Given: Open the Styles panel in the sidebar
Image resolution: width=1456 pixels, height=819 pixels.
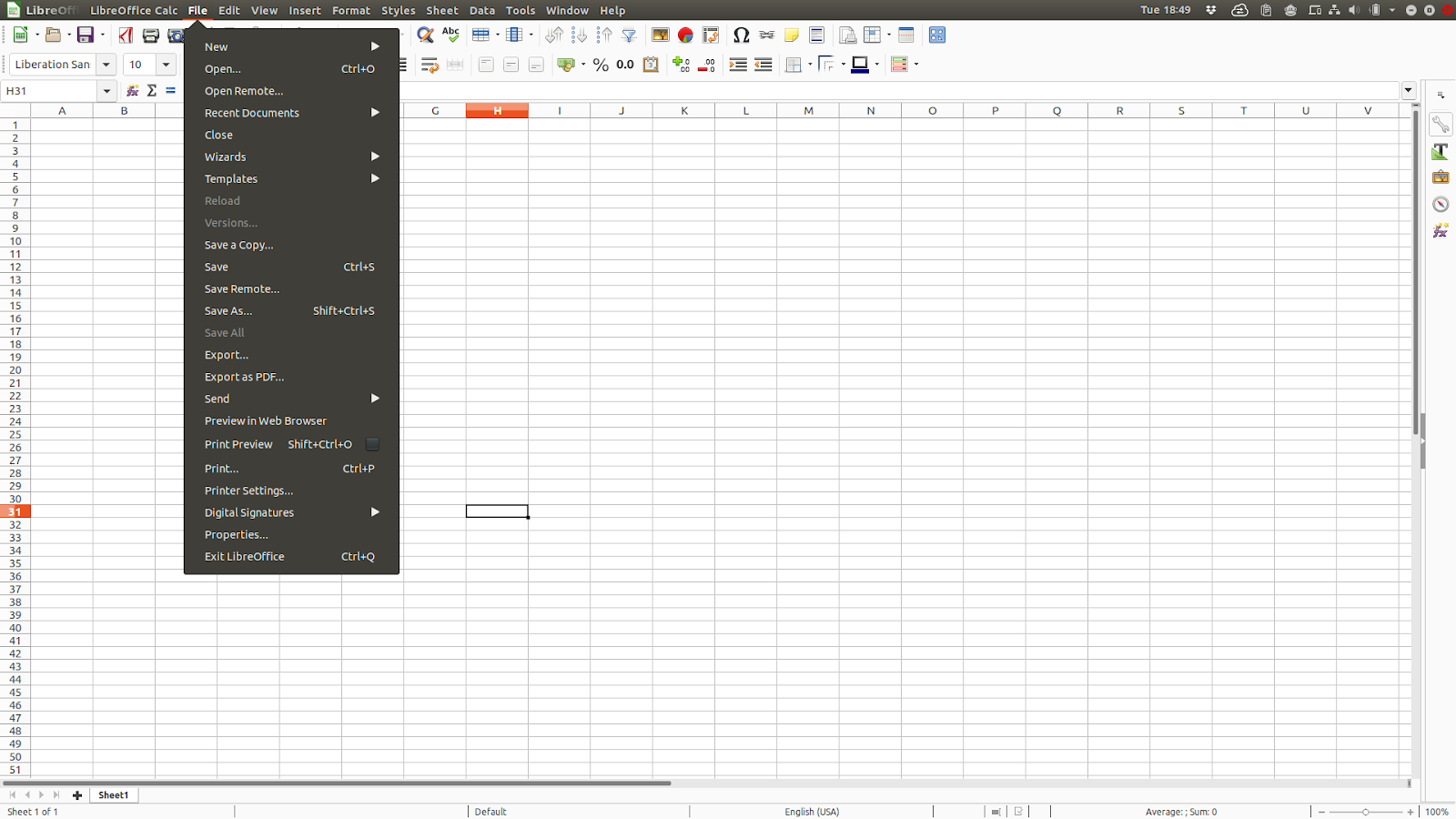Looking at the screenshot, I should click(x=1441, y=151).
